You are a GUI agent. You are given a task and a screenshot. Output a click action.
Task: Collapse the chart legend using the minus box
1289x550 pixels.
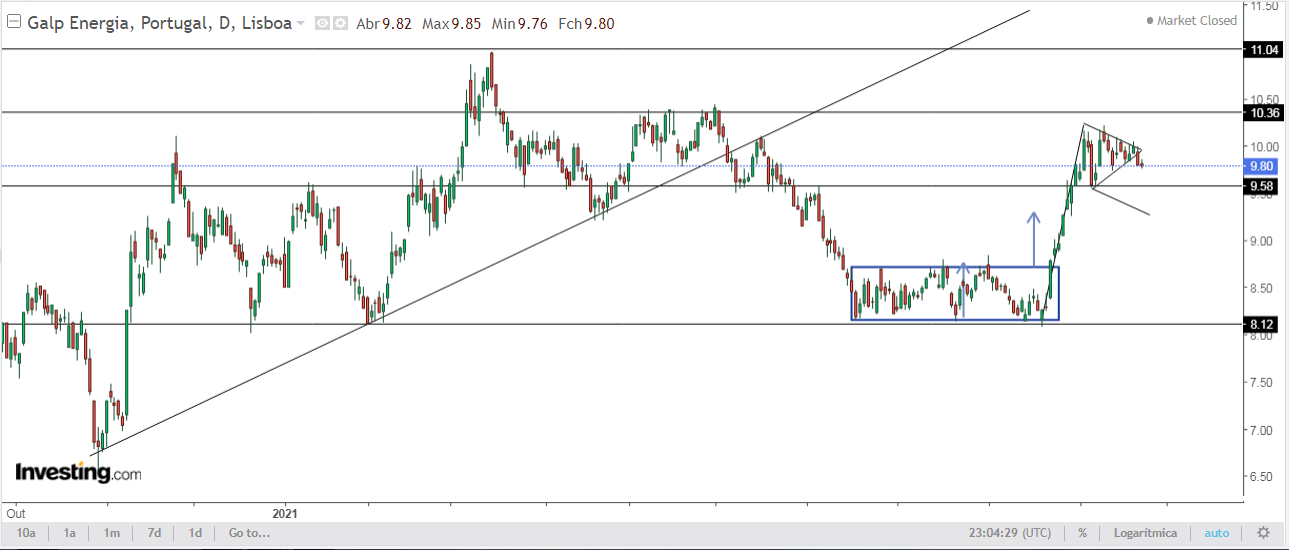click(13, 23)
